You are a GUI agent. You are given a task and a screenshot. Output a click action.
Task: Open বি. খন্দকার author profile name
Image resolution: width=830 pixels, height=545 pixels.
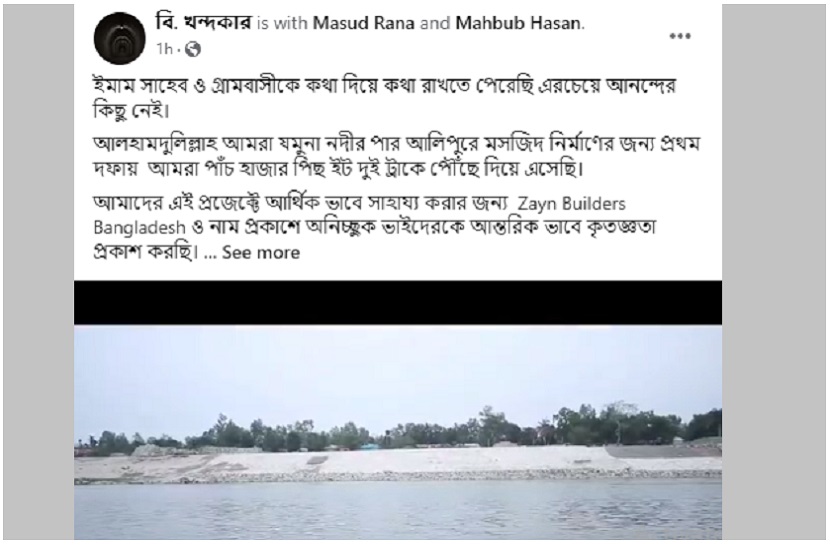click(204, 23)
